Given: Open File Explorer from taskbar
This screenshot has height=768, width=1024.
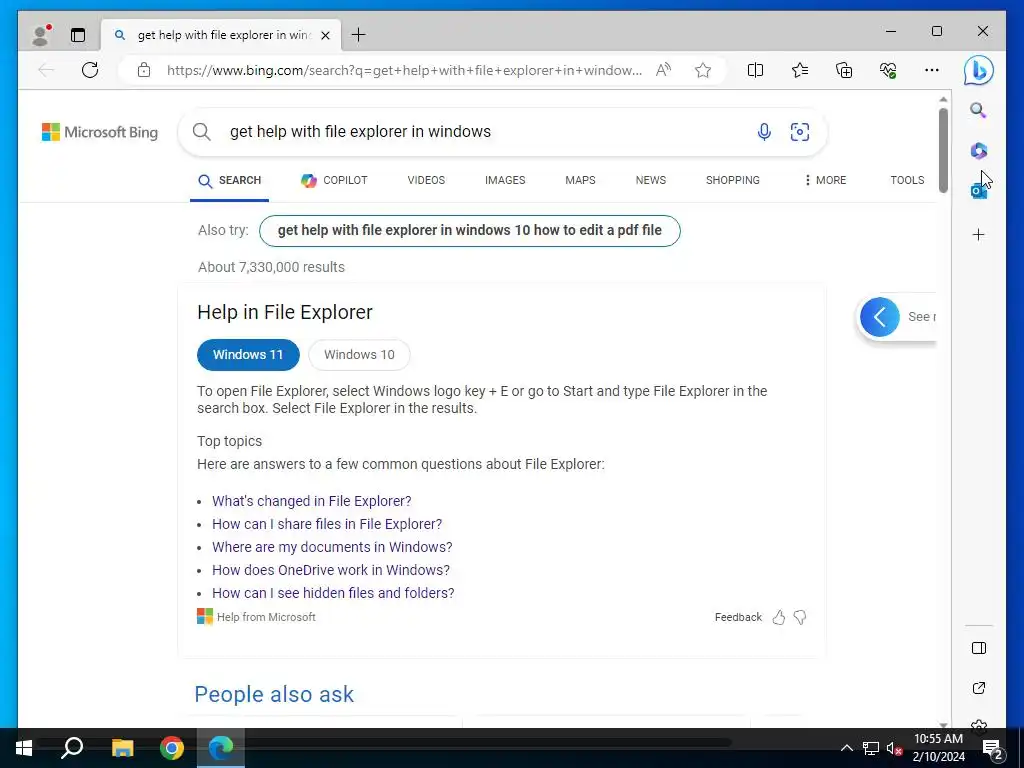Looking at the screenshot, I should [122, 748].
